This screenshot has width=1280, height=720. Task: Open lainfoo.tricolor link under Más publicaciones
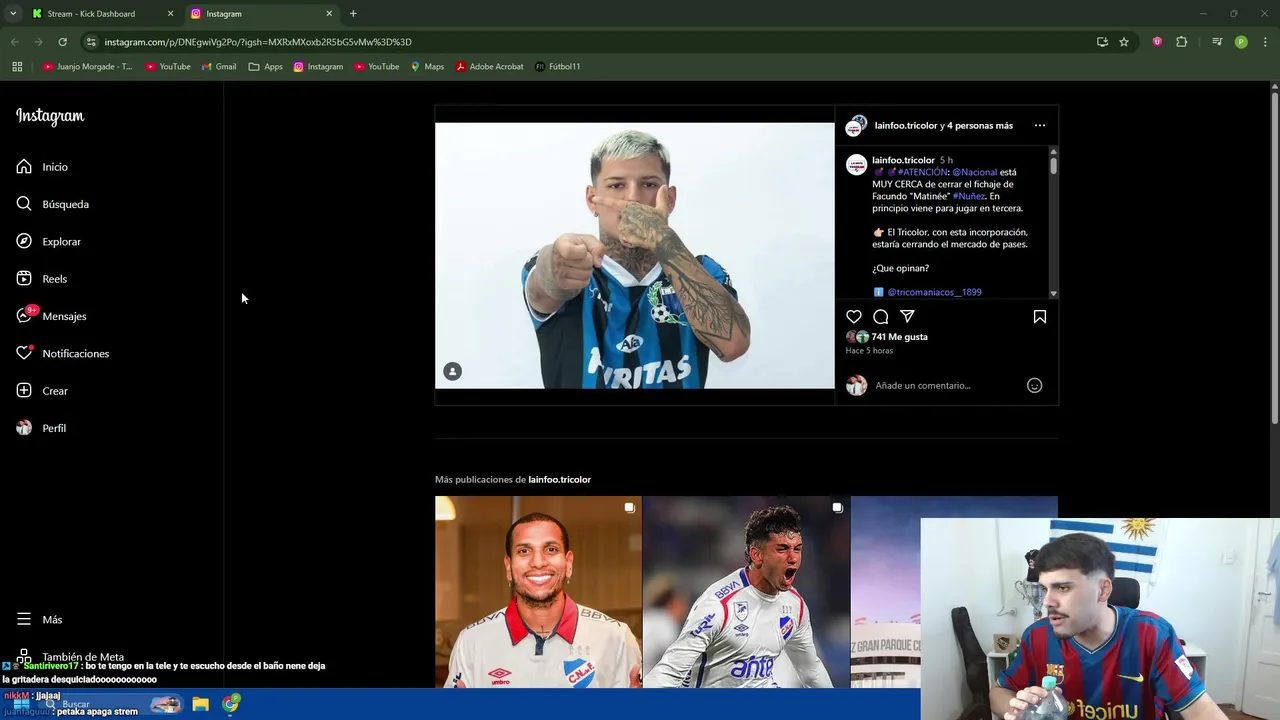click(559, 480)
